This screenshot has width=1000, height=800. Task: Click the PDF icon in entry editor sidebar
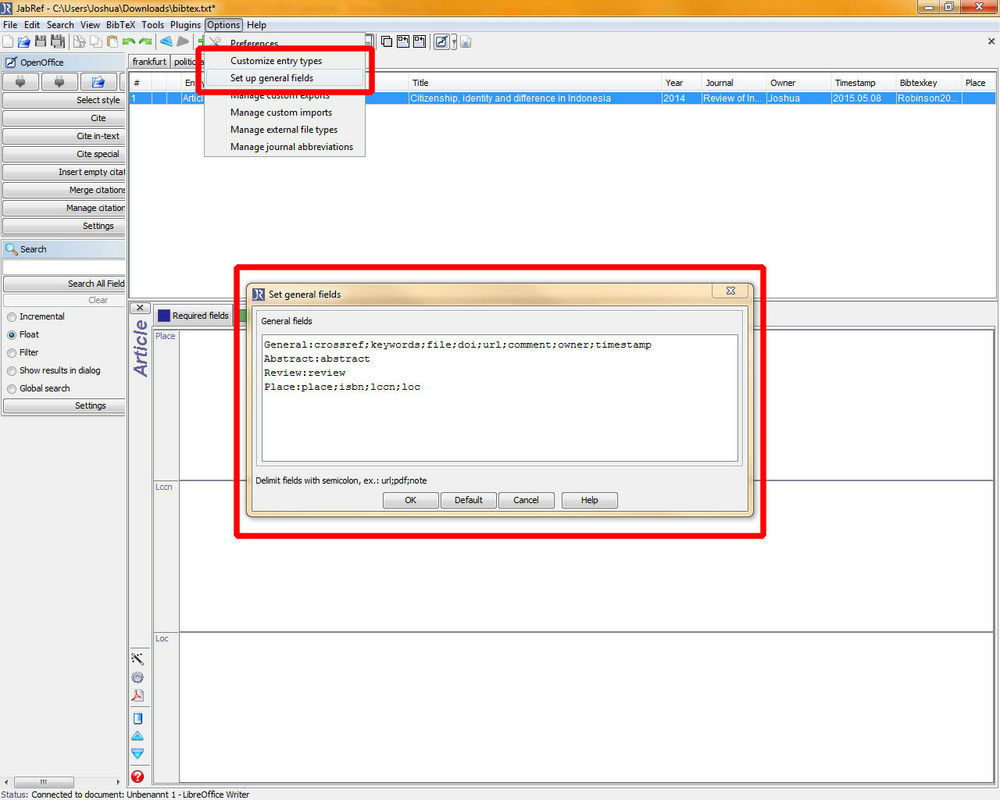138,696
